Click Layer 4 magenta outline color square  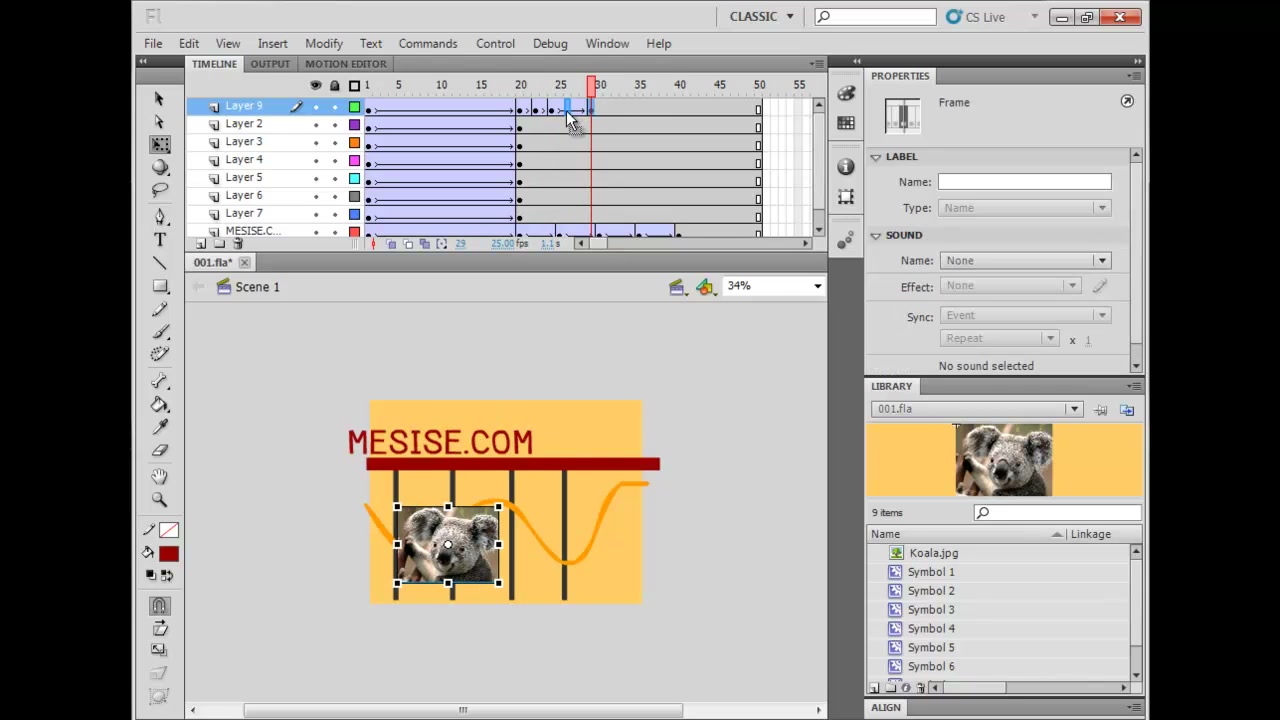(354, 161)
